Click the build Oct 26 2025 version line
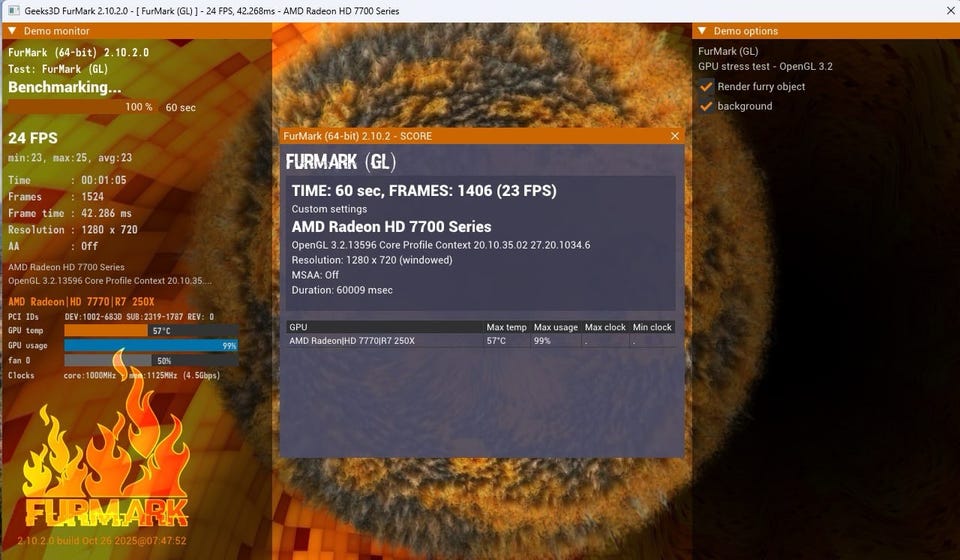 (102, 541)
